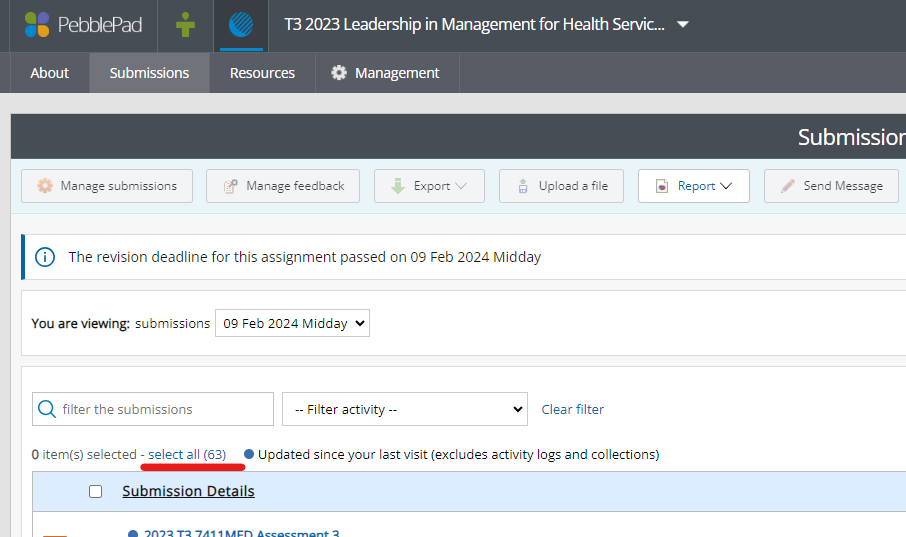Click the PebblePad logo icon
Image resolution: width=906 pixels, height=537 pixels.
(37, 25)
